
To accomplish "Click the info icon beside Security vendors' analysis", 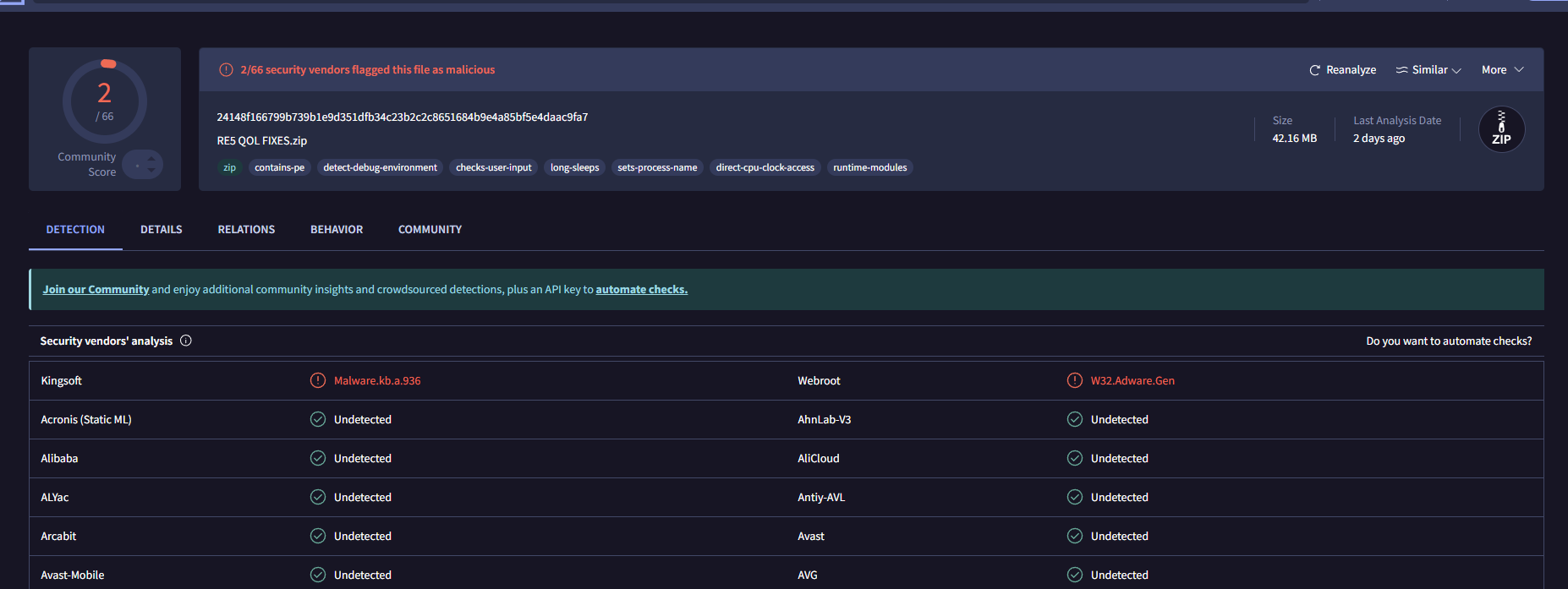I will (x=186, y=341).
